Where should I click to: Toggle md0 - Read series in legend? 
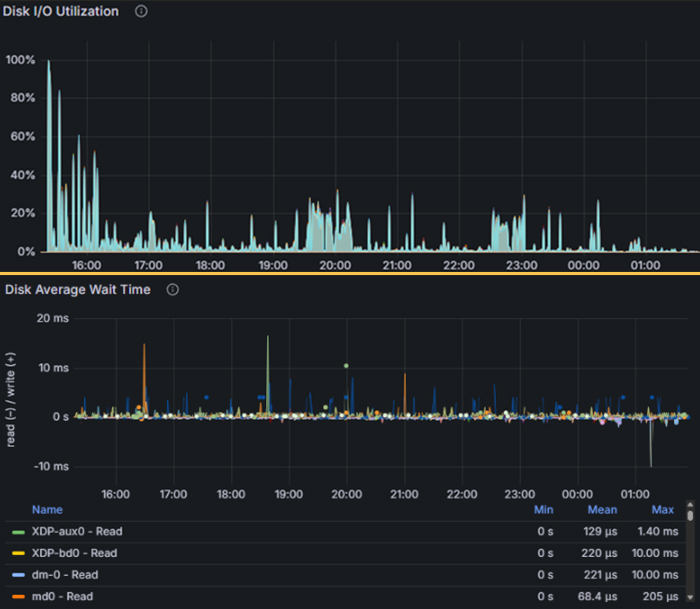62,596
